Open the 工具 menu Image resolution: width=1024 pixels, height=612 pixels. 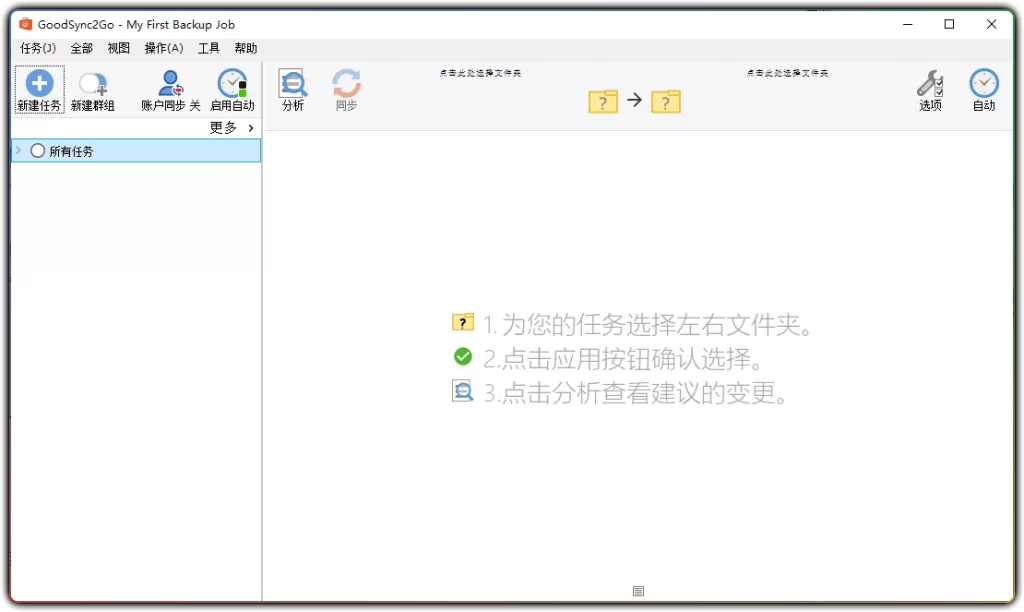pos(208,47)
